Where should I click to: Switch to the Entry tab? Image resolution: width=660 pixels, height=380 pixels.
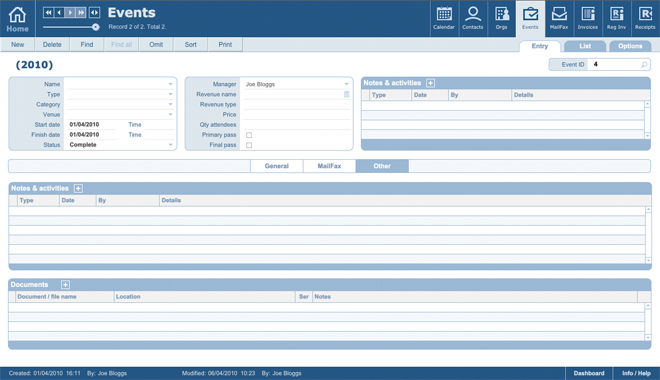click(x=540, y=46)
